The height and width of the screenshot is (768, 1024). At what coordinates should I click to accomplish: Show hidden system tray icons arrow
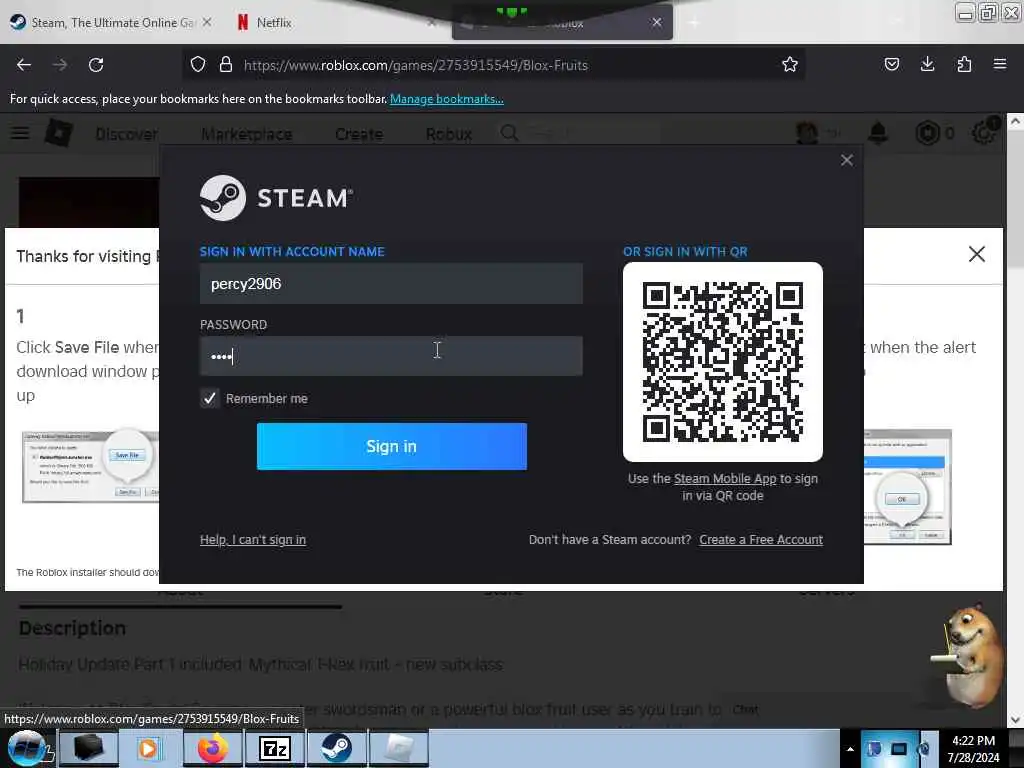coord(850,749)
